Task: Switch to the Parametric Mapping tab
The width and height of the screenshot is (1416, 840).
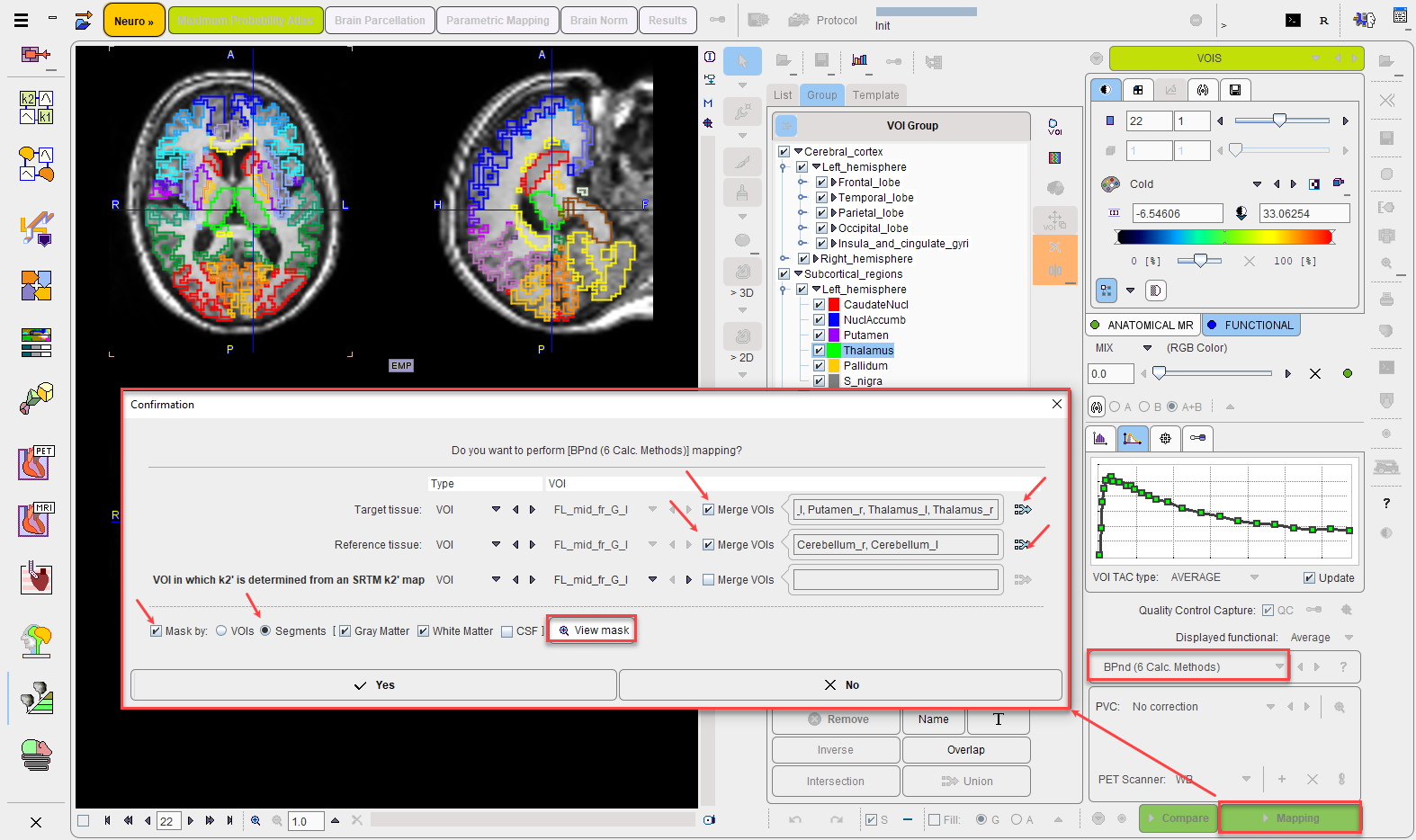Action: [x=497, y=21]
